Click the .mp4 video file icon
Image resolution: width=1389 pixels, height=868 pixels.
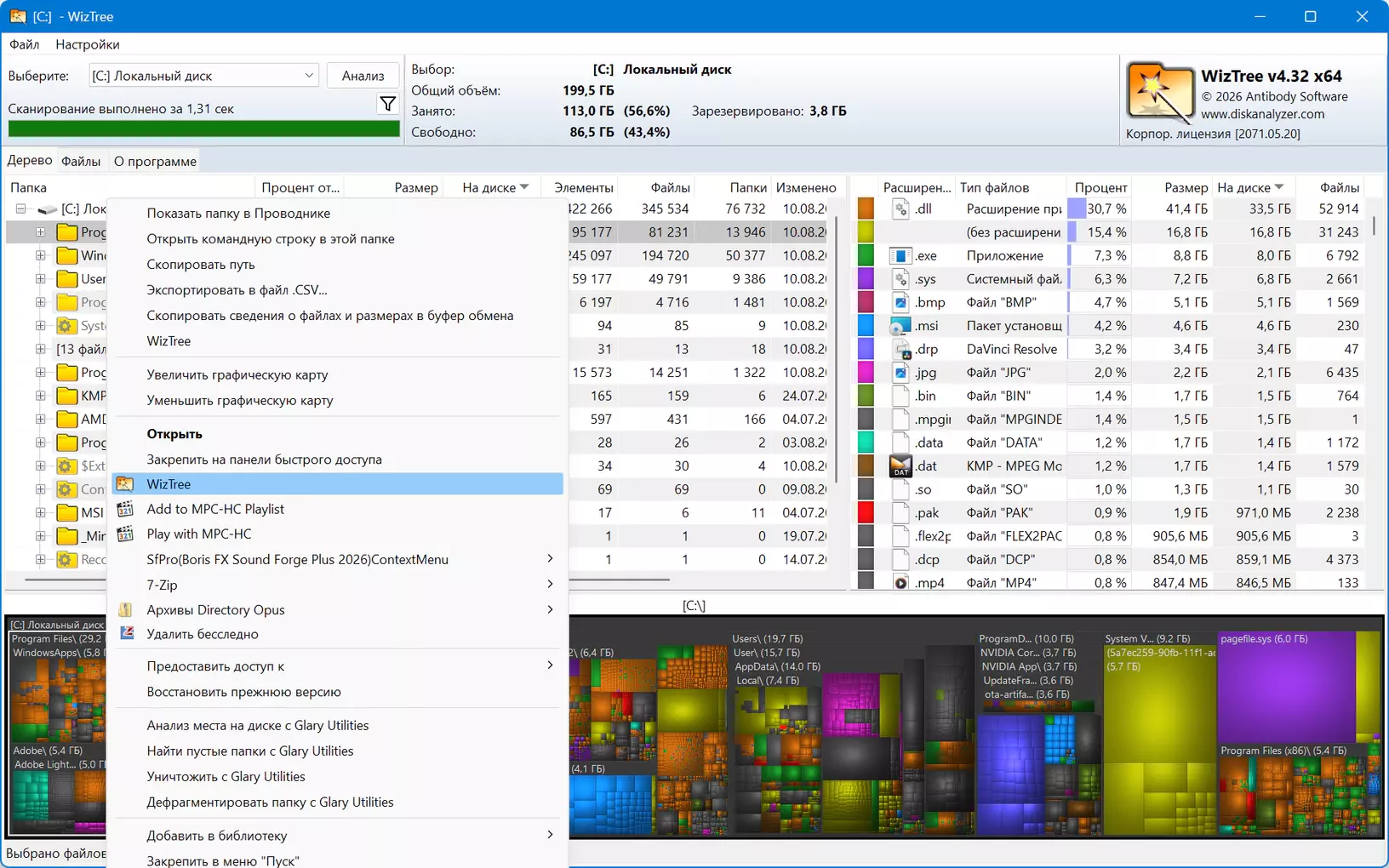click(x=900, y=583)
